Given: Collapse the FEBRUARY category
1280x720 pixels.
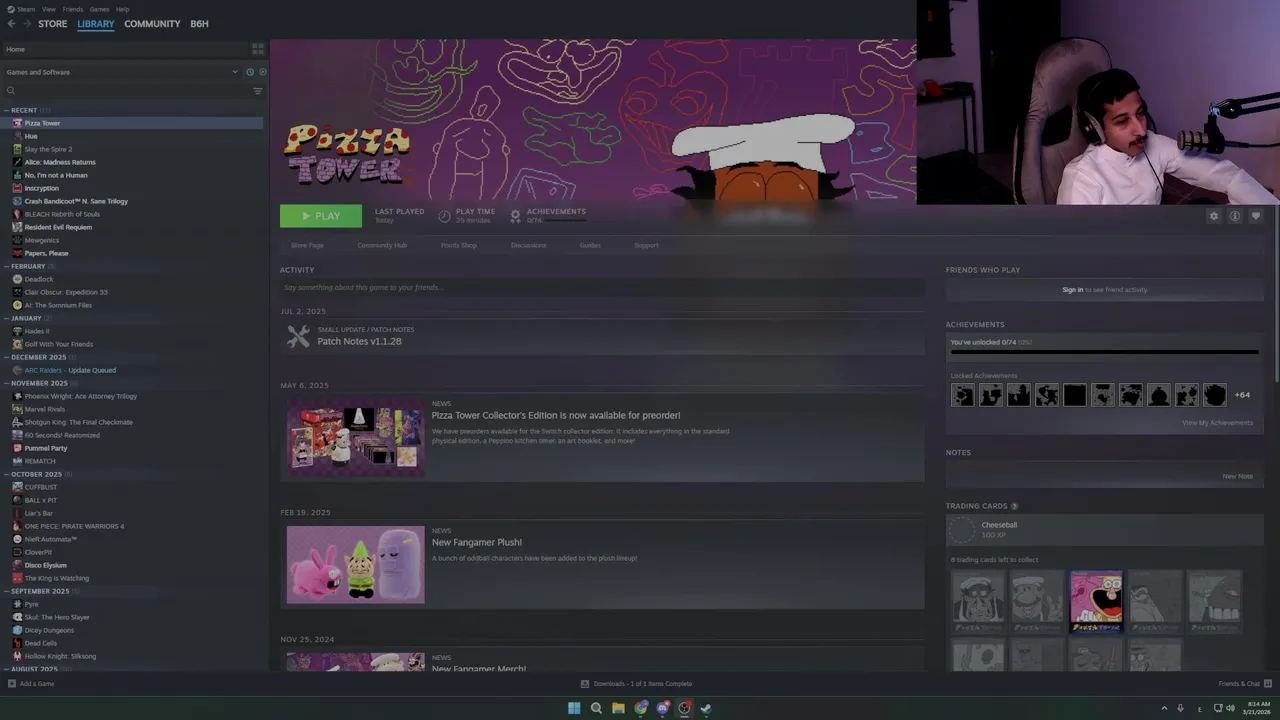Looking at the screenshot, I should click(6, 266).
